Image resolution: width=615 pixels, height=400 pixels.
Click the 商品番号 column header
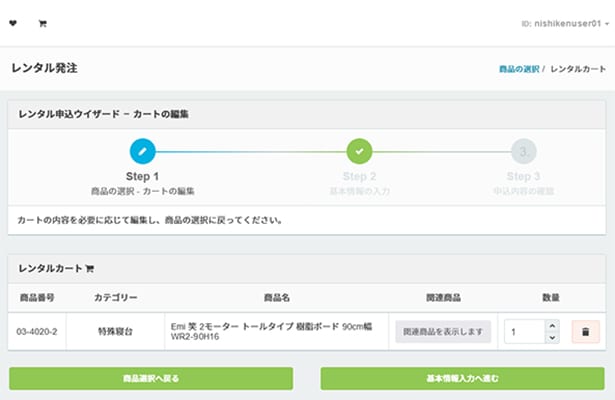point(37,298)
